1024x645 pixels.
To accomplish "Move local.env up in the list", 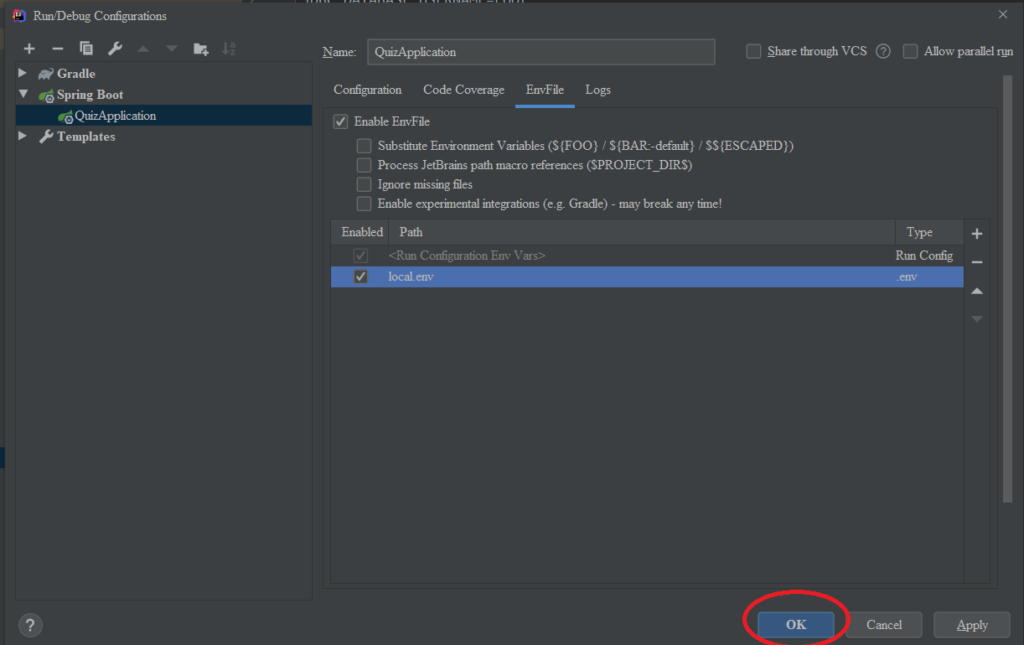I will (977, 290).
